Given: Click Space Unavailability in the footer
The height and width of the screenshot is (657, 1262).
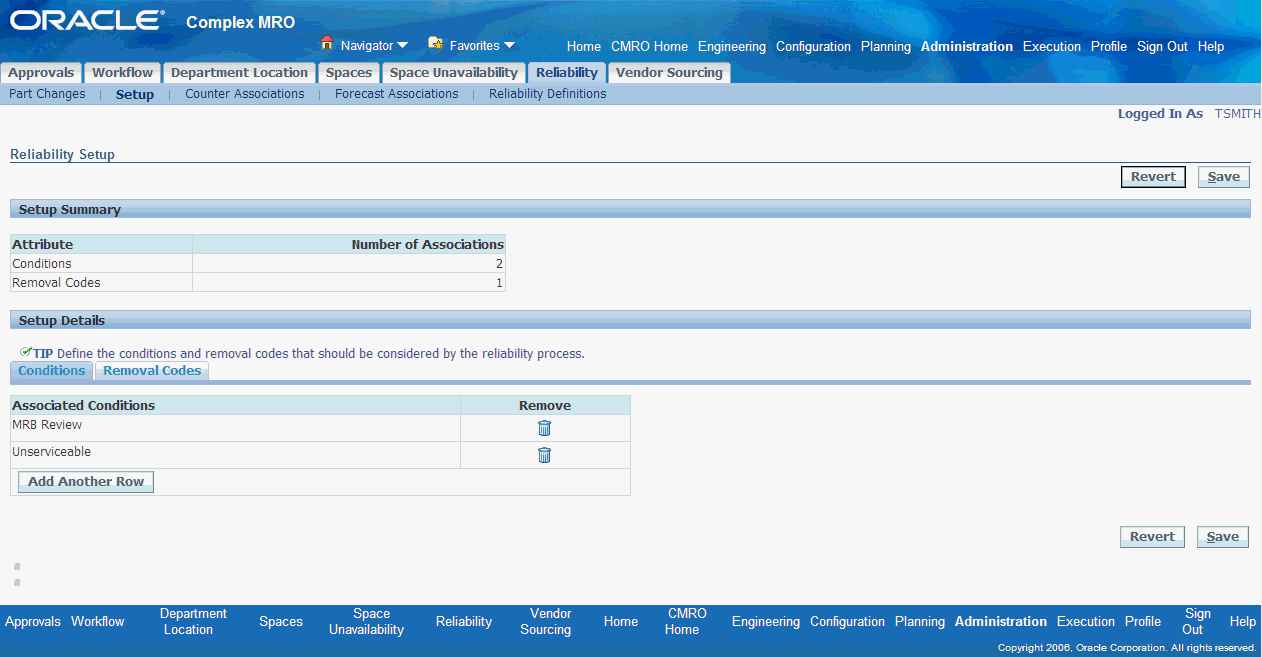Looking at the screenshot, I should 367,622.
